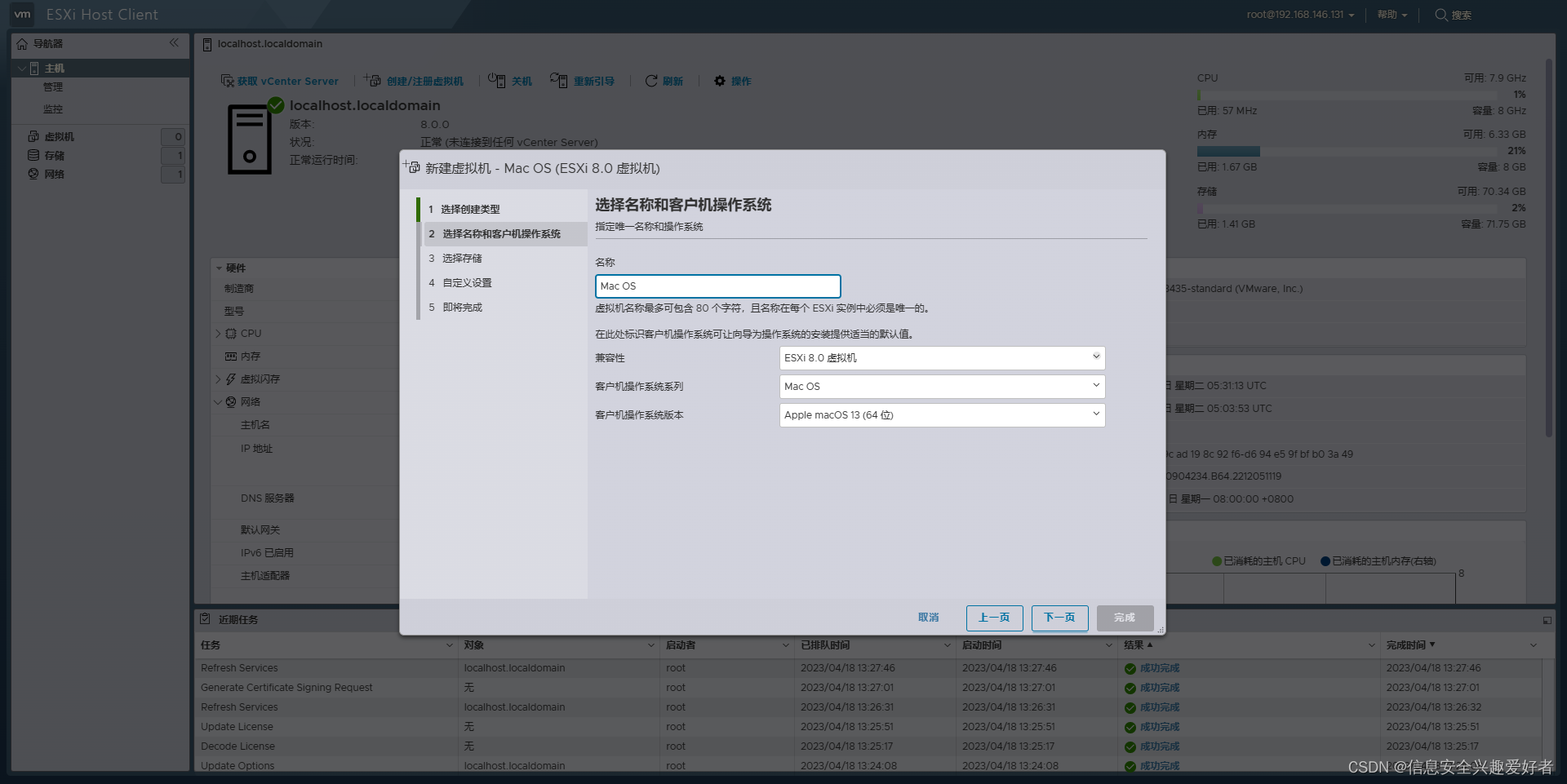The image size is (1567, 784).
Task: Click Decode License task row
Action: point(869,746)
